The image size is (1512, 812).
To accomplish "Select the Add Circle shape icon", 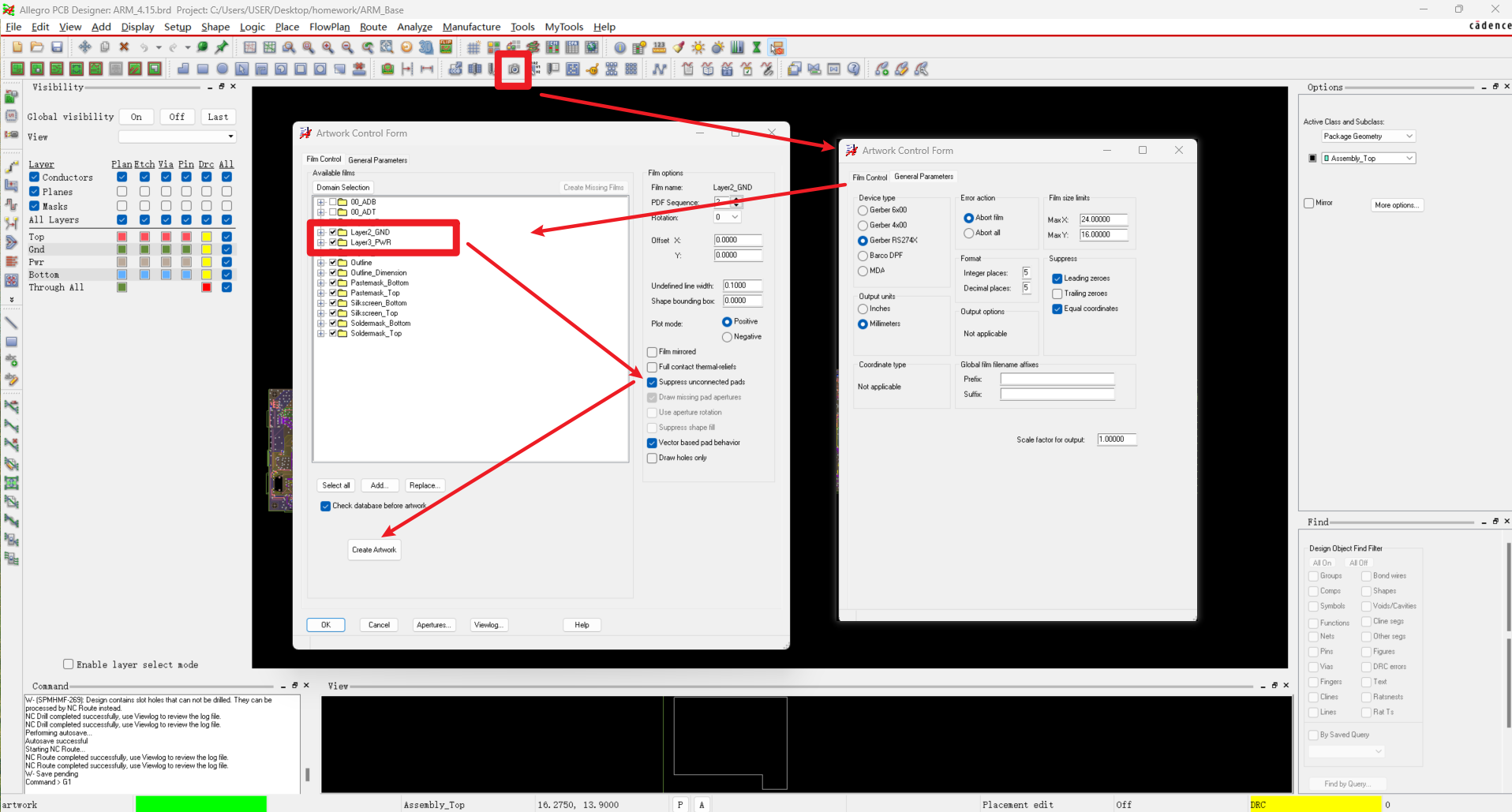I will point(223,69).
